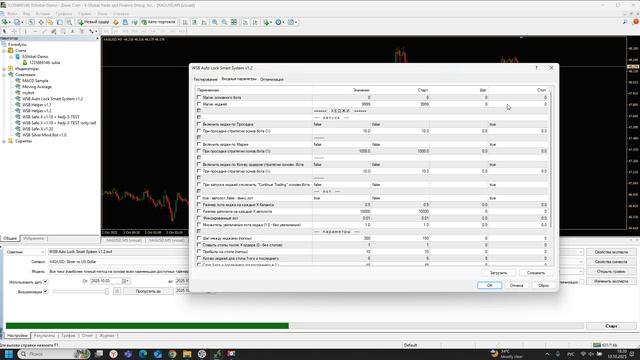Check the Включить хеджи по Марже checkbox
This screenshot has width=640, height=360.
coord(199,144)
